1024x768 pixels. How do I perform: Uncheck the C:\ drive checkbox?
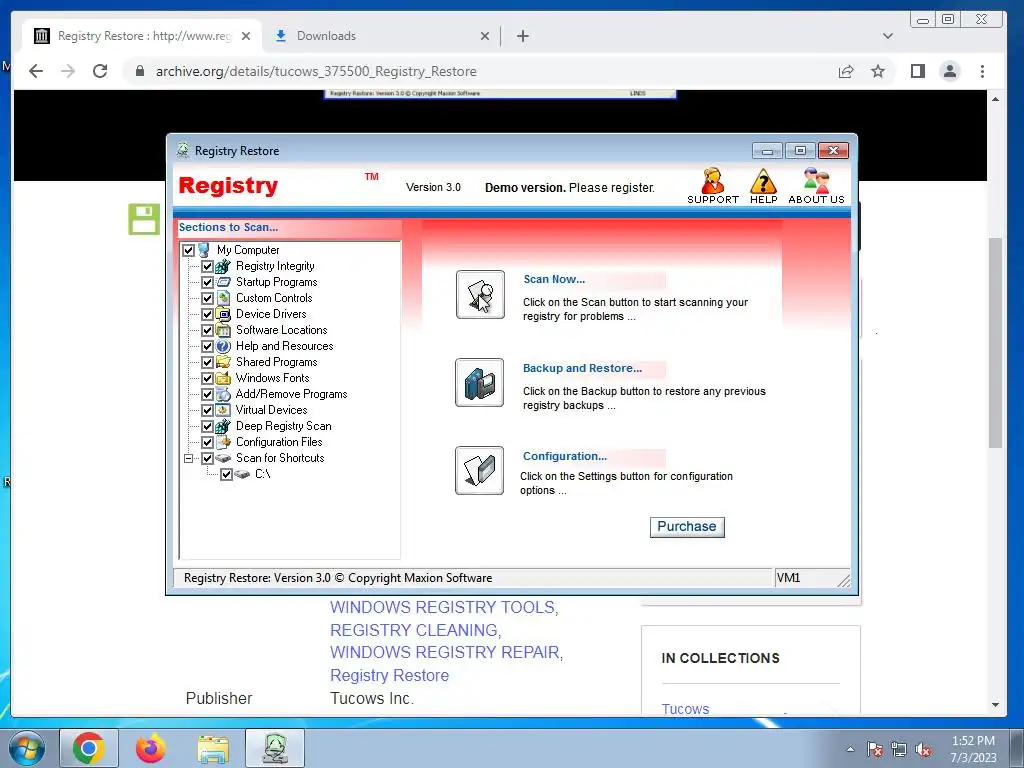pyautogui.click(x=227, y=474)
